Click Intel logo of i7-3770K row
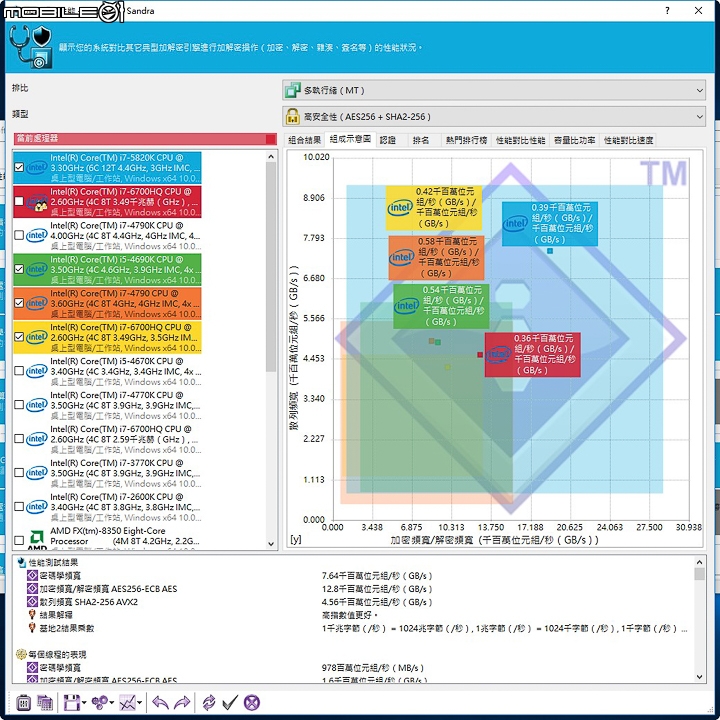 [x=37, y=472]
